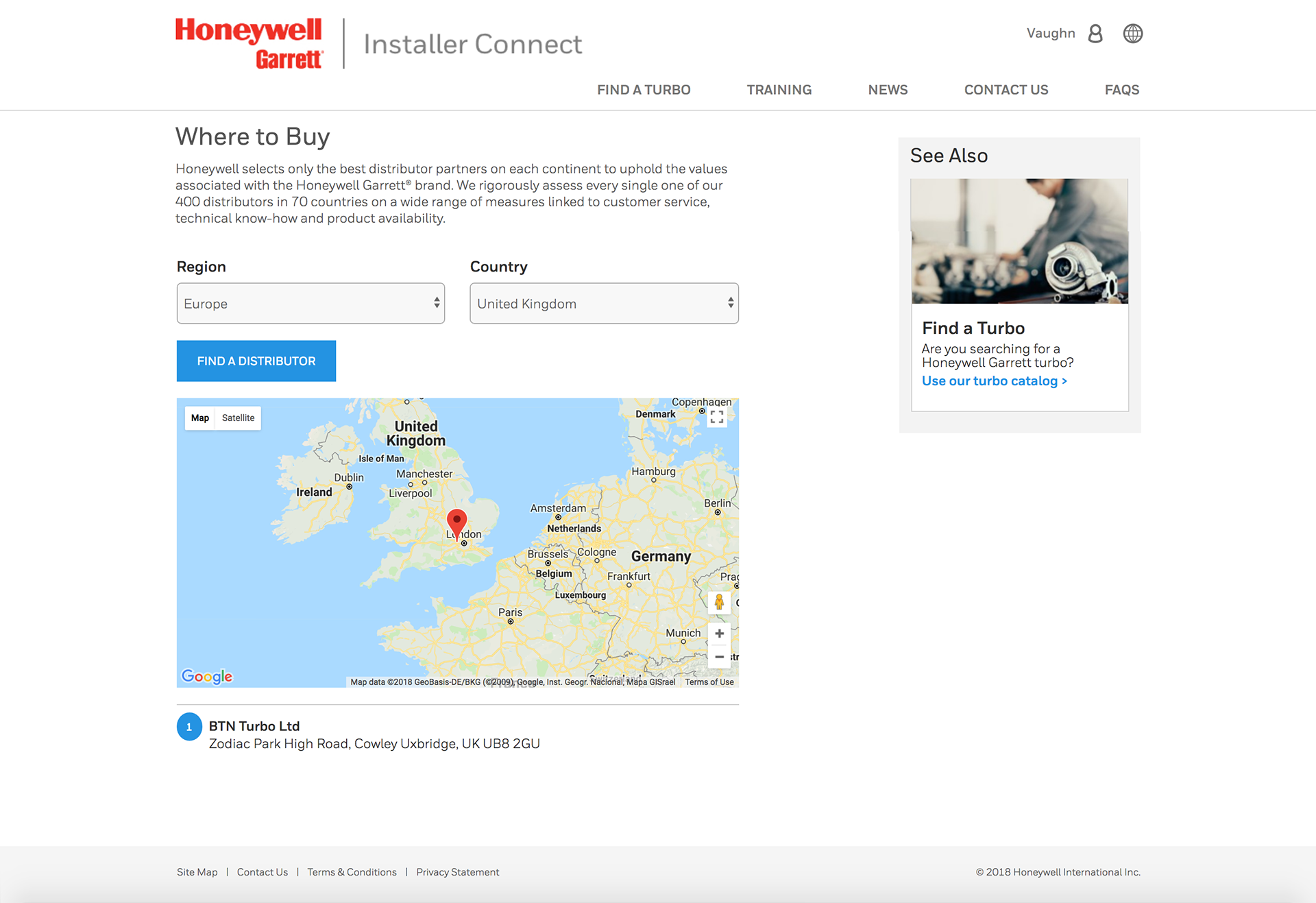Click the Munich label on the map

tap(683, 633)
